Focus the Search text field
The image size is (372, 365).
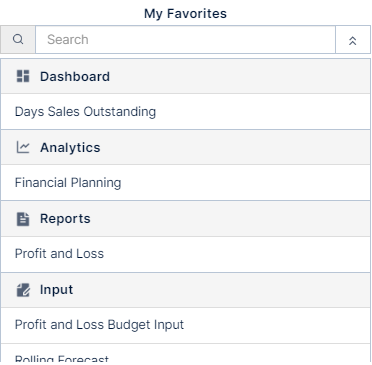click(185, 40)
